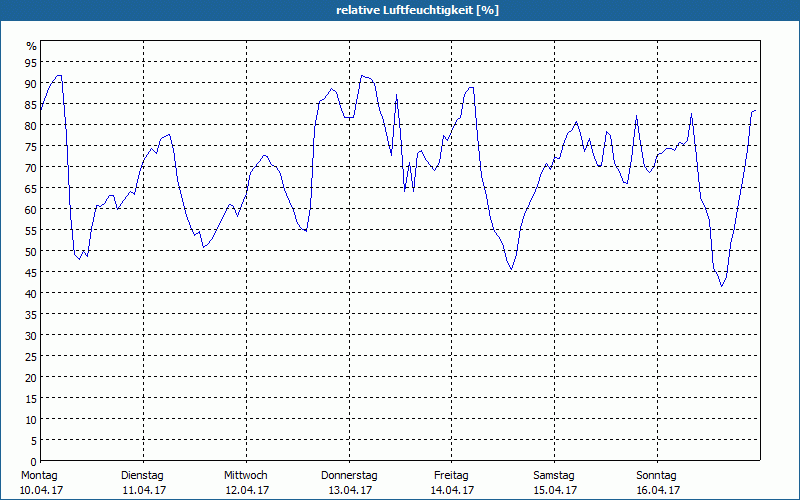Click the 0 y-axis label

point(34,462)
